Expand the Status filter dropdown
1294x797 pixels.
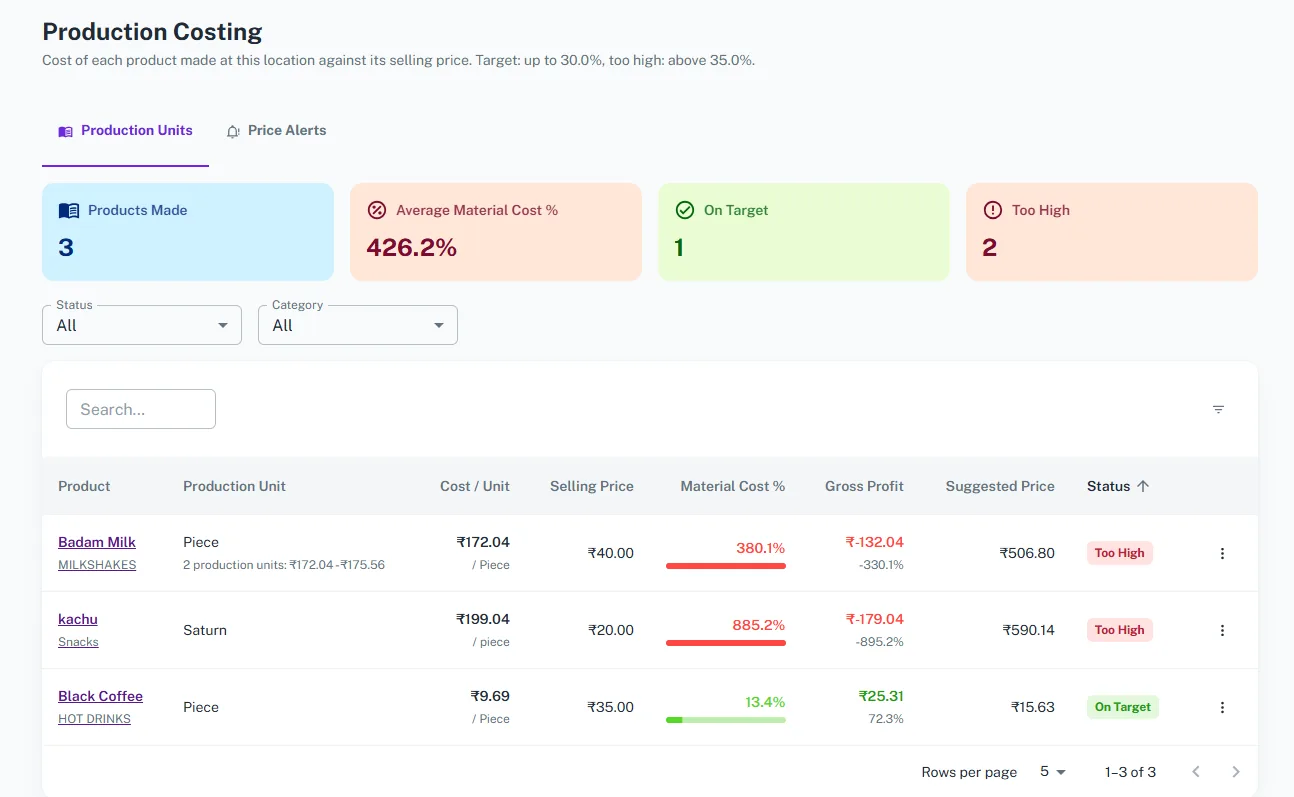click(x=142, y=325)
